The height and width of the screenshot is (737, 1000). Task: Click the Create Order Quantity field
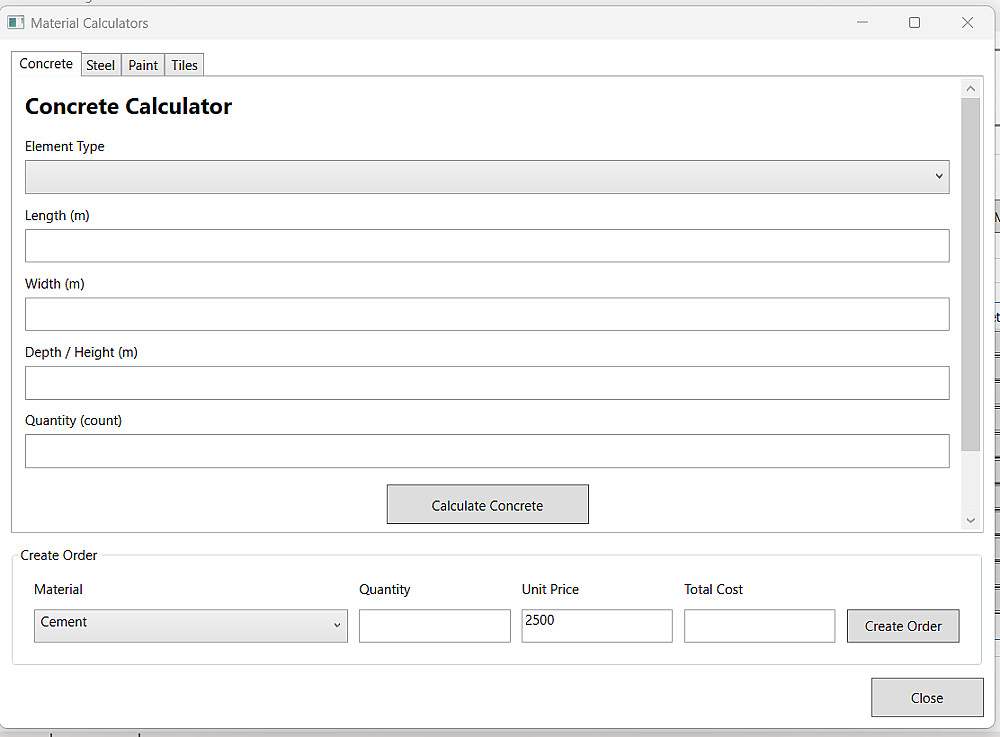click(x=434, y=625)
